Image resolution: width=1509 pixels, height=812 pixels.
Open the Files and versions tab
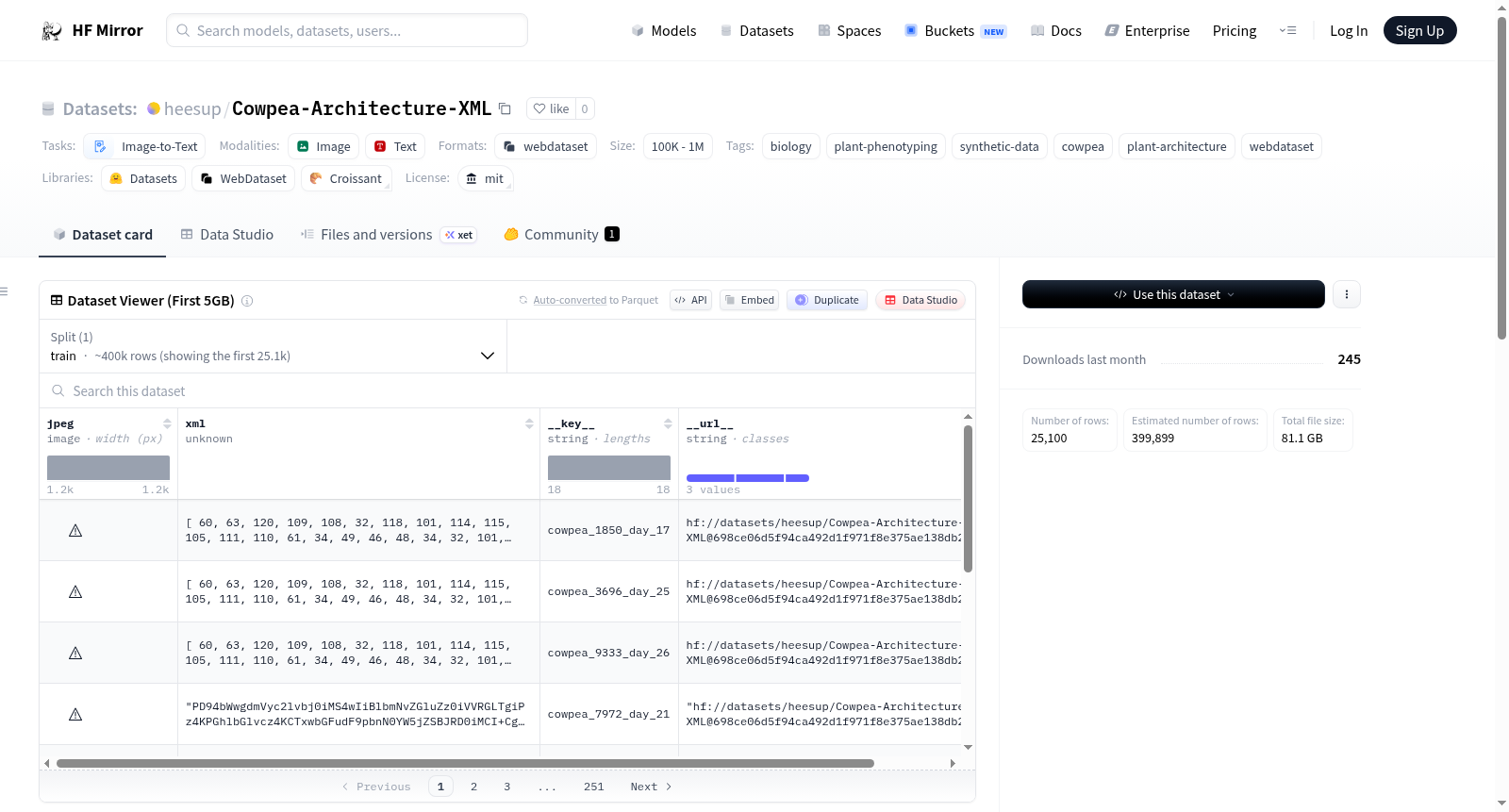(x=389, y=235)
